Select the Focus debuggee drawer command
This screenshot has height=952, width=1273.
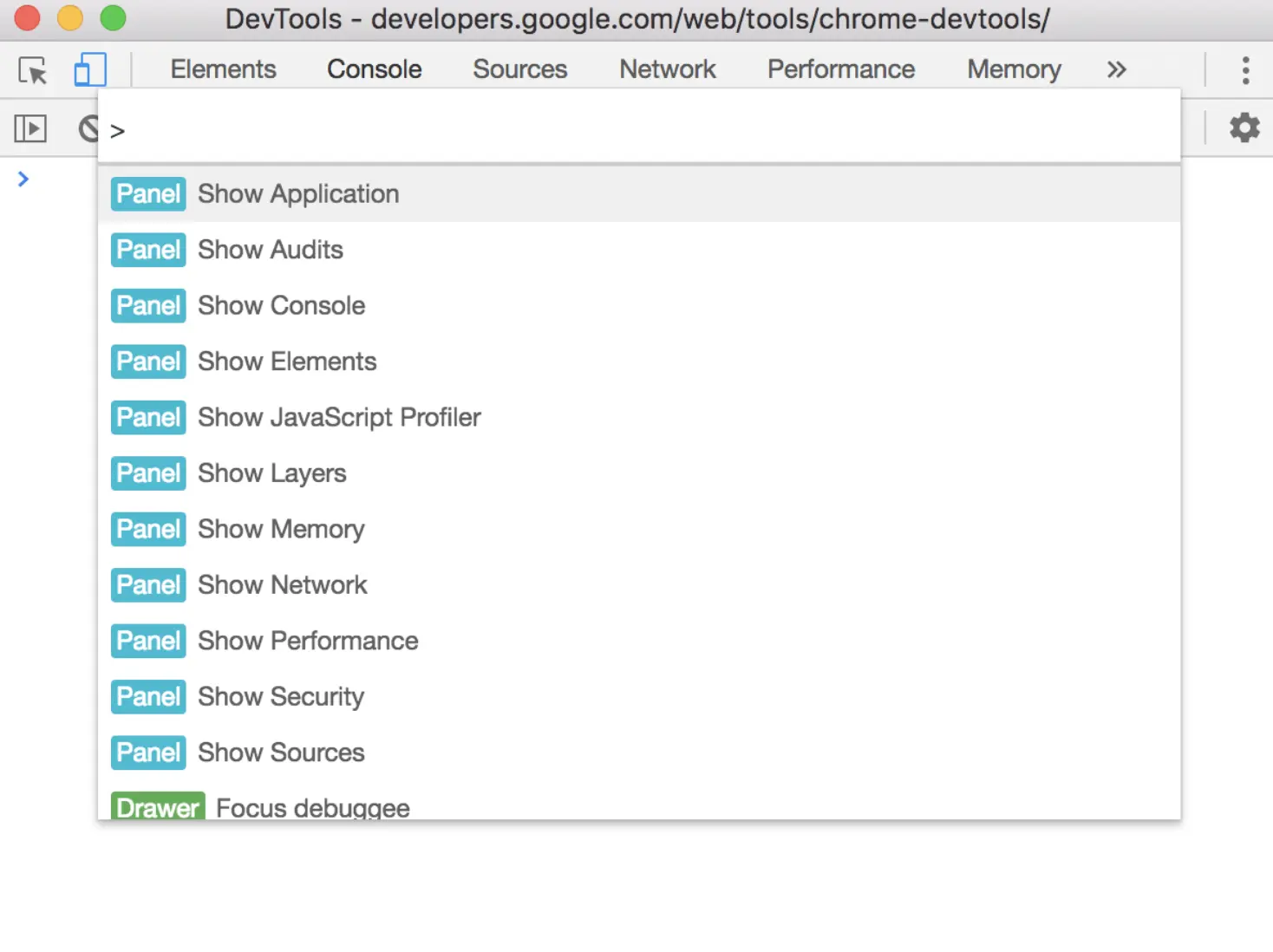click(639, 801)
